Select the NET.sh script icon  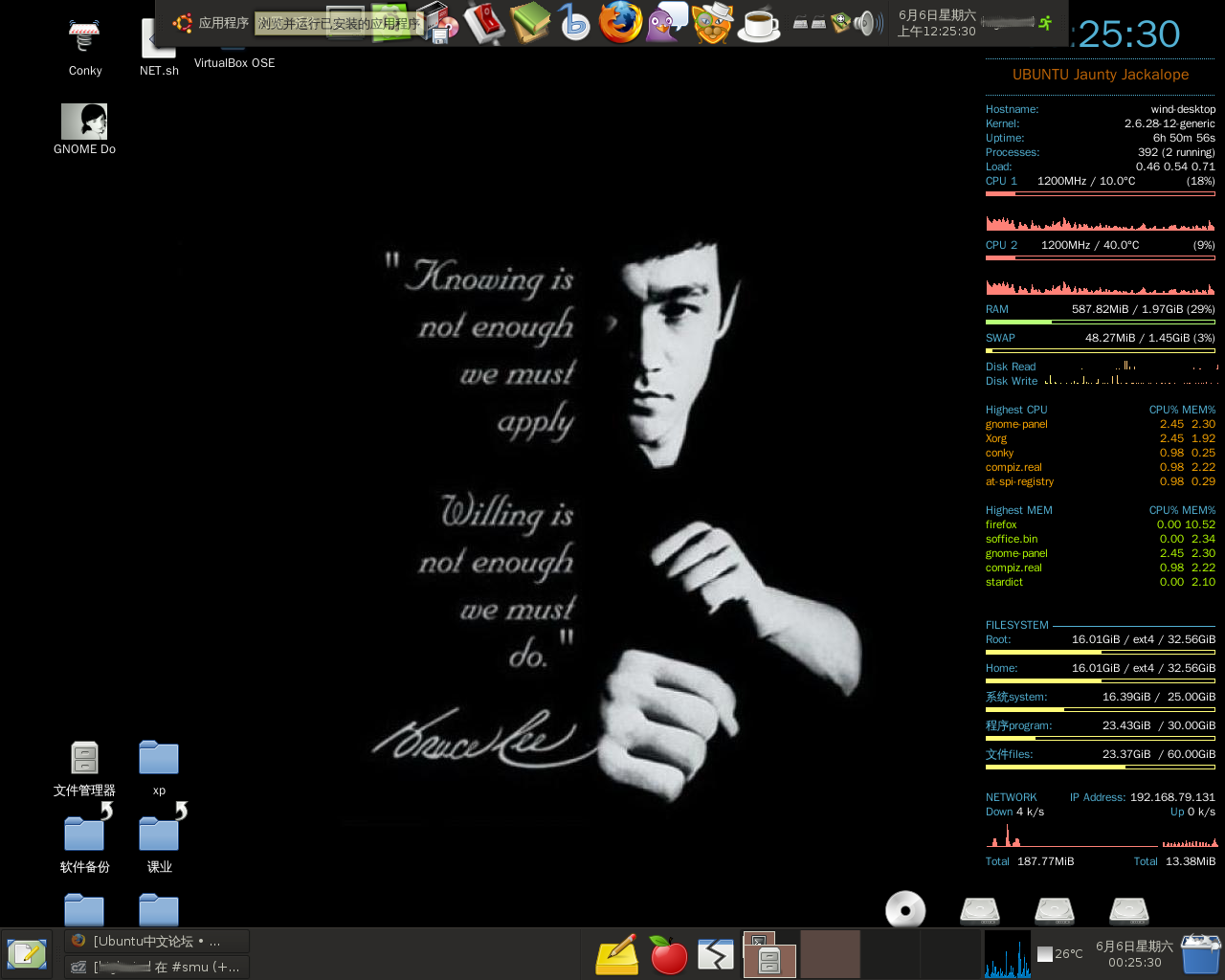(159, 48)
